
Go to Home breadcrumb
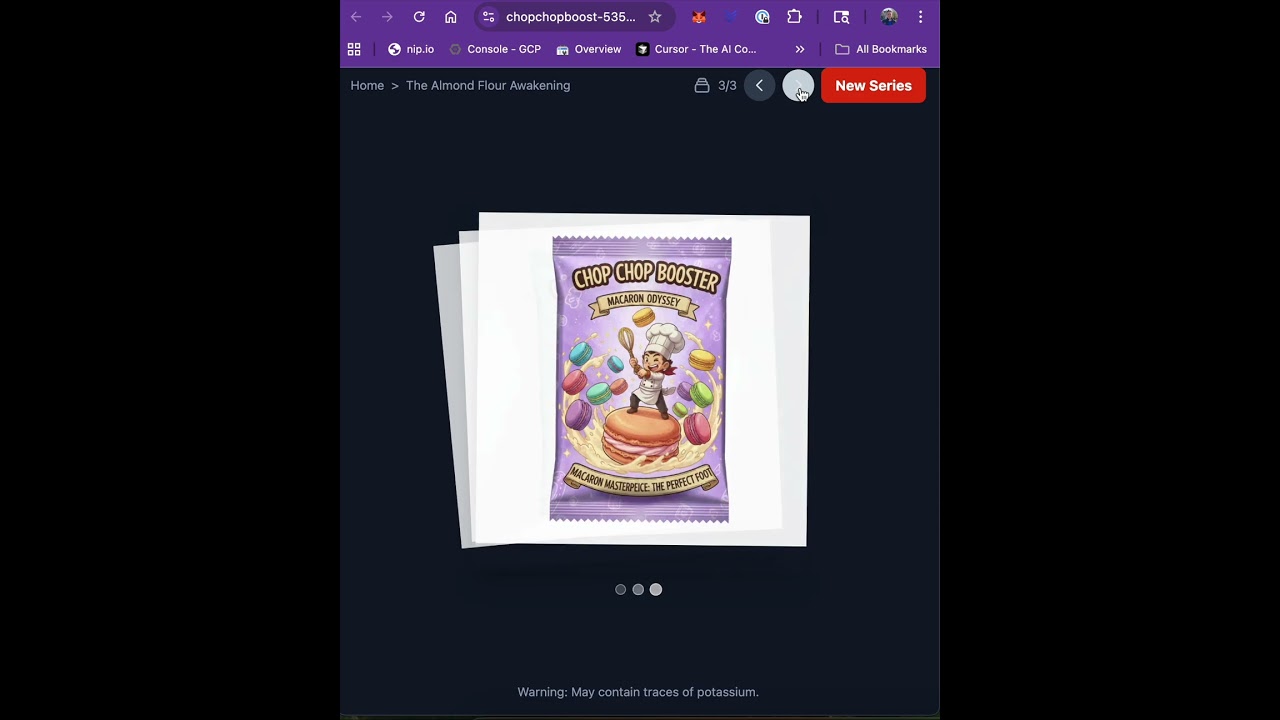click(367, 86)
